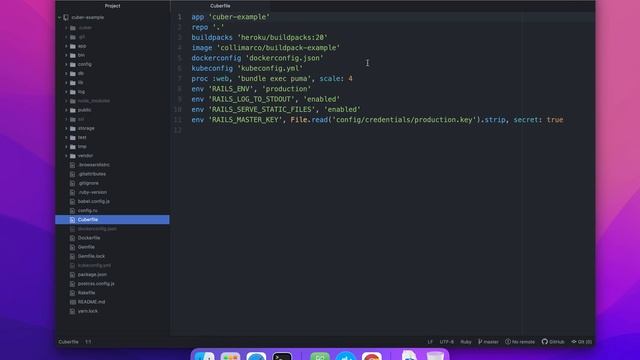Image resolution: width=640 pixels, height=360 pixels.
Task: Expand the storage folder
Action: (x=66, y=128)
